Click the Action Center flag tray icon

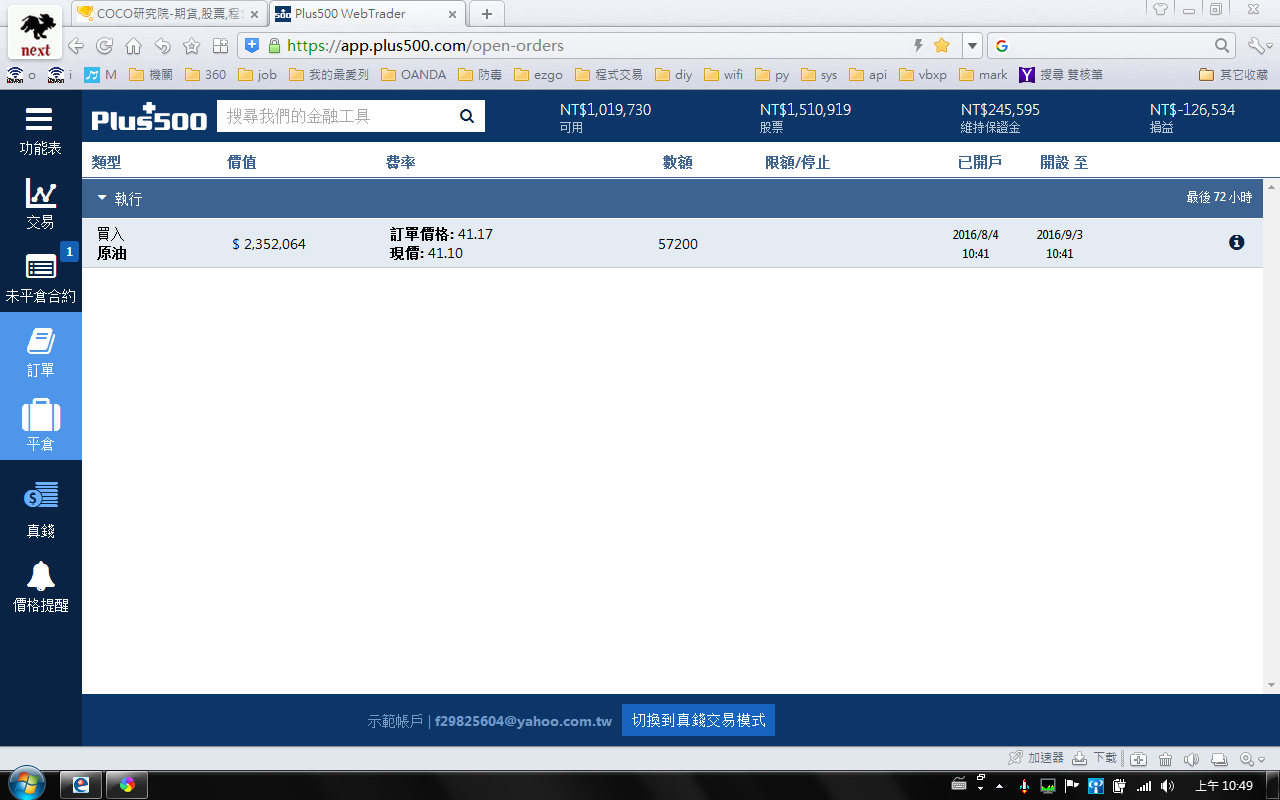(x=1072, y=785)
